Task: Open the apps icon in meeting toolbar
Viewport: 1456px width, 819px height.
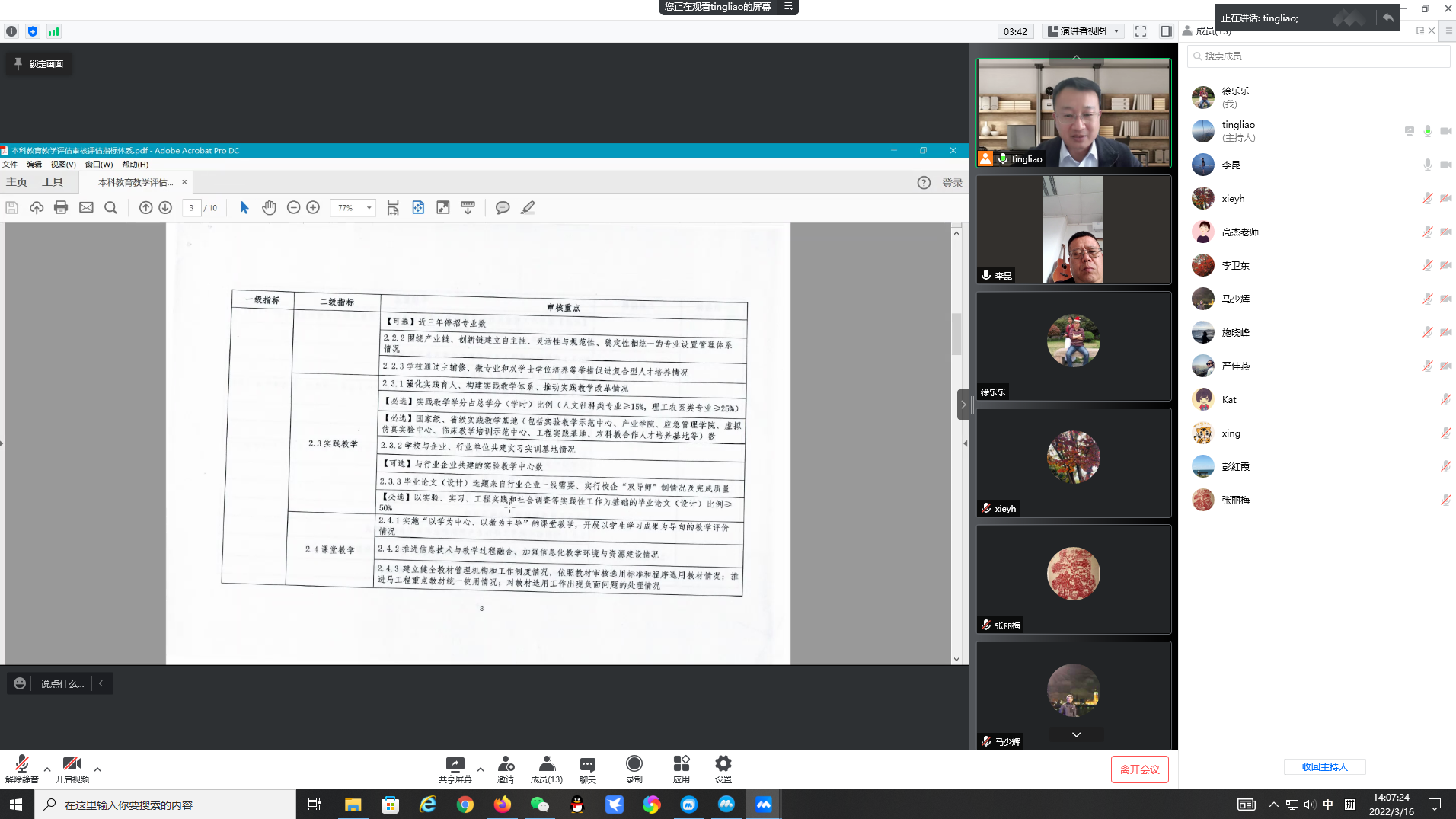Action: point(681,765)
